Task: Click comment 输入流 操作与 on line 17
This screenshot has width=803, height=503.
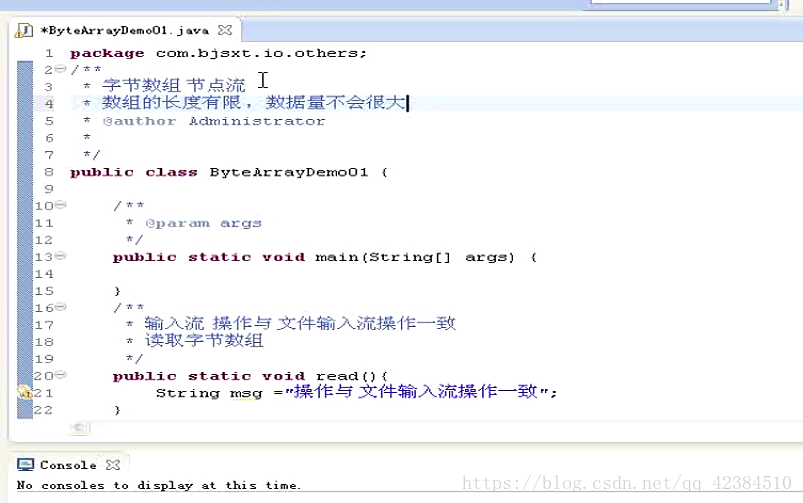Action: click(x=207, y=324)
